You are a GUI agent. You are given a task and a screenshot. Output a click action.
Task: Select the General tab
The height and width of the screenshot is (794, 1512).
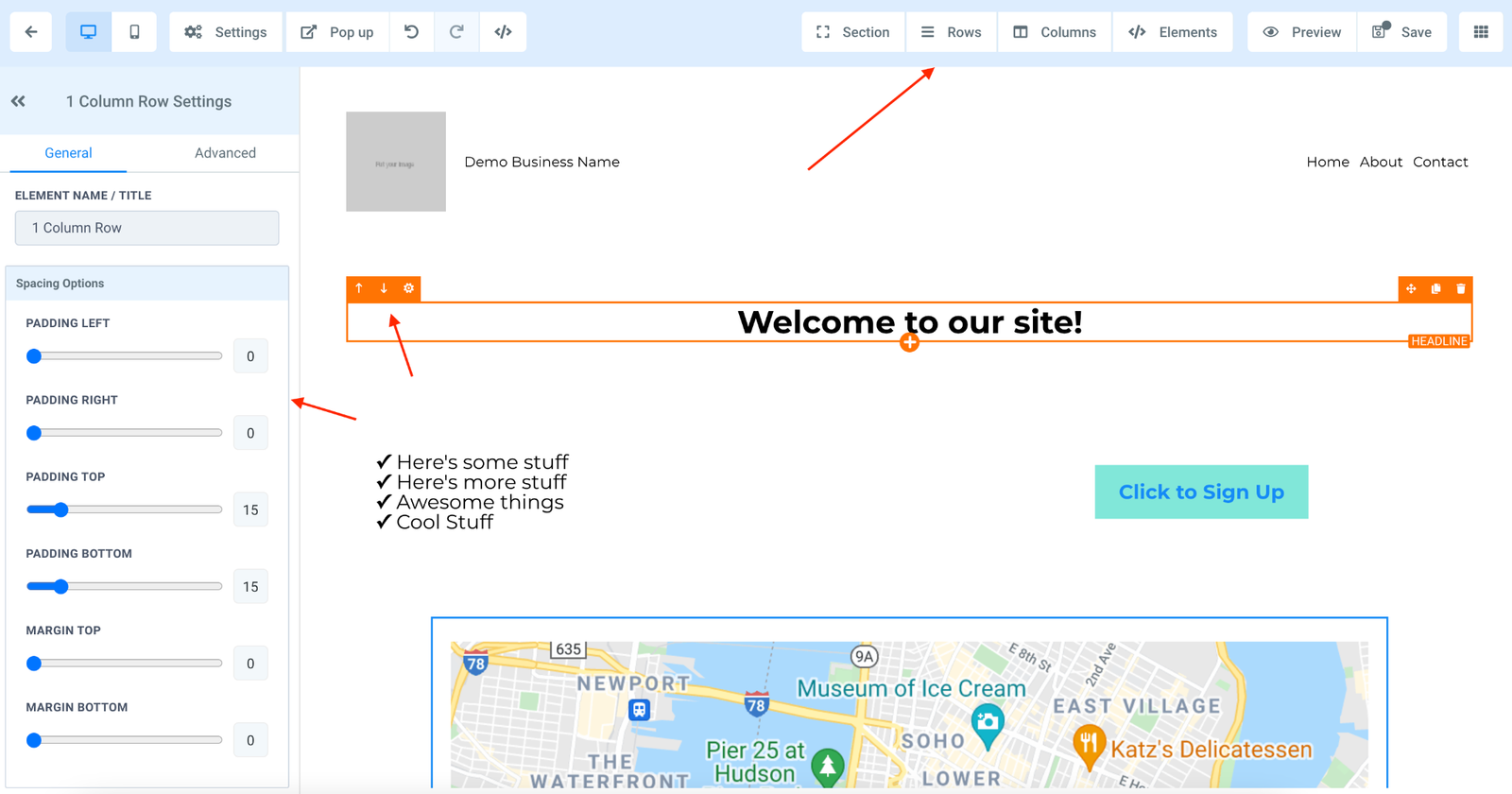click(x=68, y=153)
